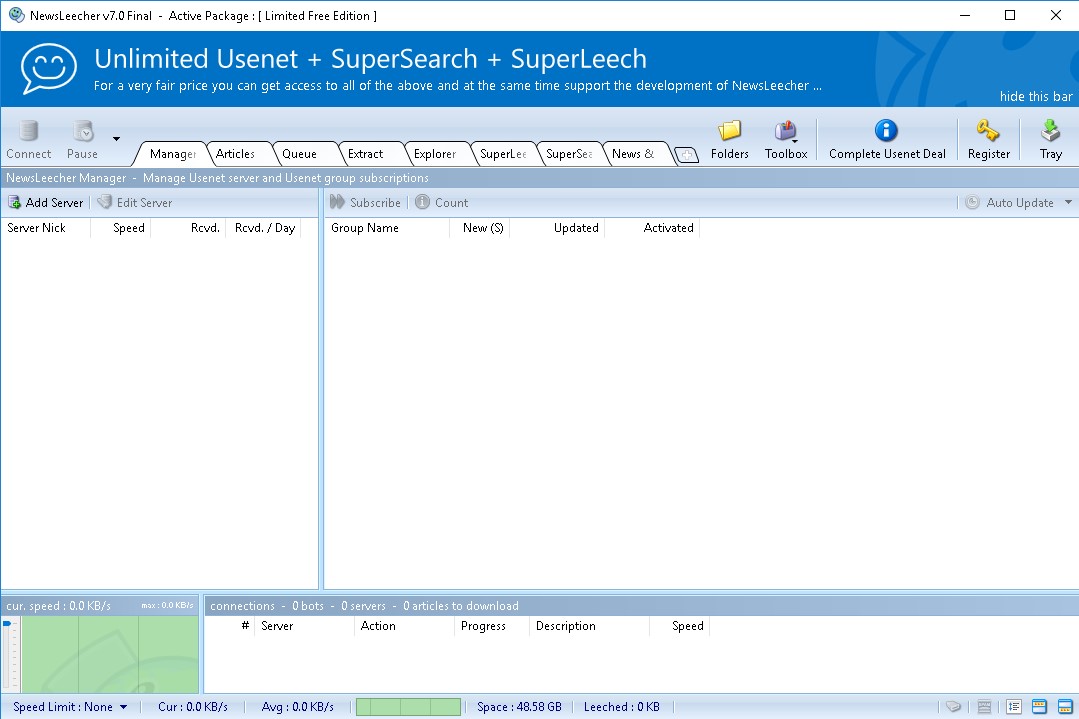Image resolution: width=1079 pixels, height=719 pixels.
Task: Open the News & tab
Action: click(633, 153)
